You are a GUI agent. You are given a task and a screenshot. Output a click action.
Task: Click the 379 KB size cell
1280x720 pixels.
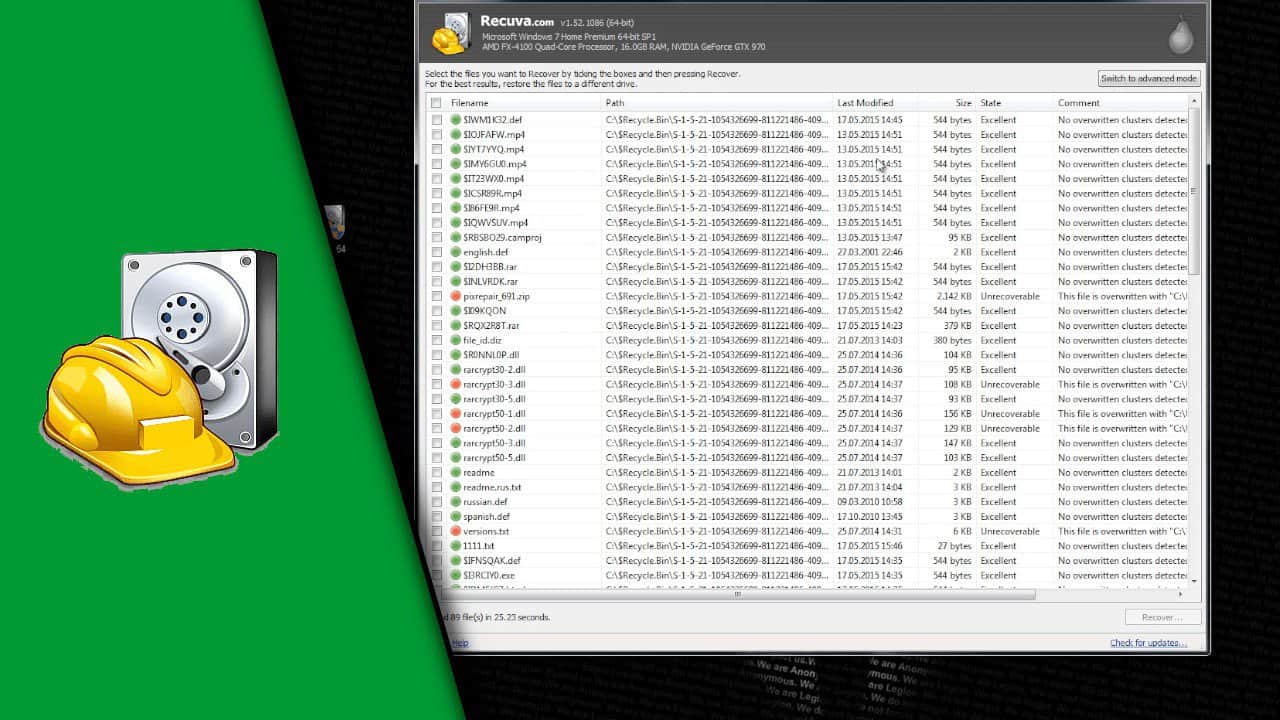point(957,325)
